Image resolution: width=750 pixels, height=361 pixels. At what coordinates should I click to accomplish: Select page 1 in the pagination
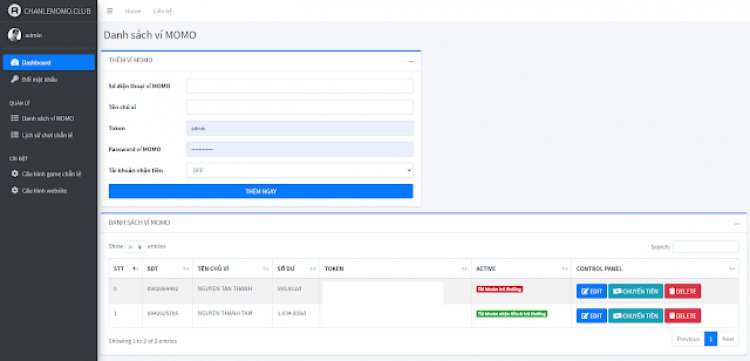click(x=711, y=339)
